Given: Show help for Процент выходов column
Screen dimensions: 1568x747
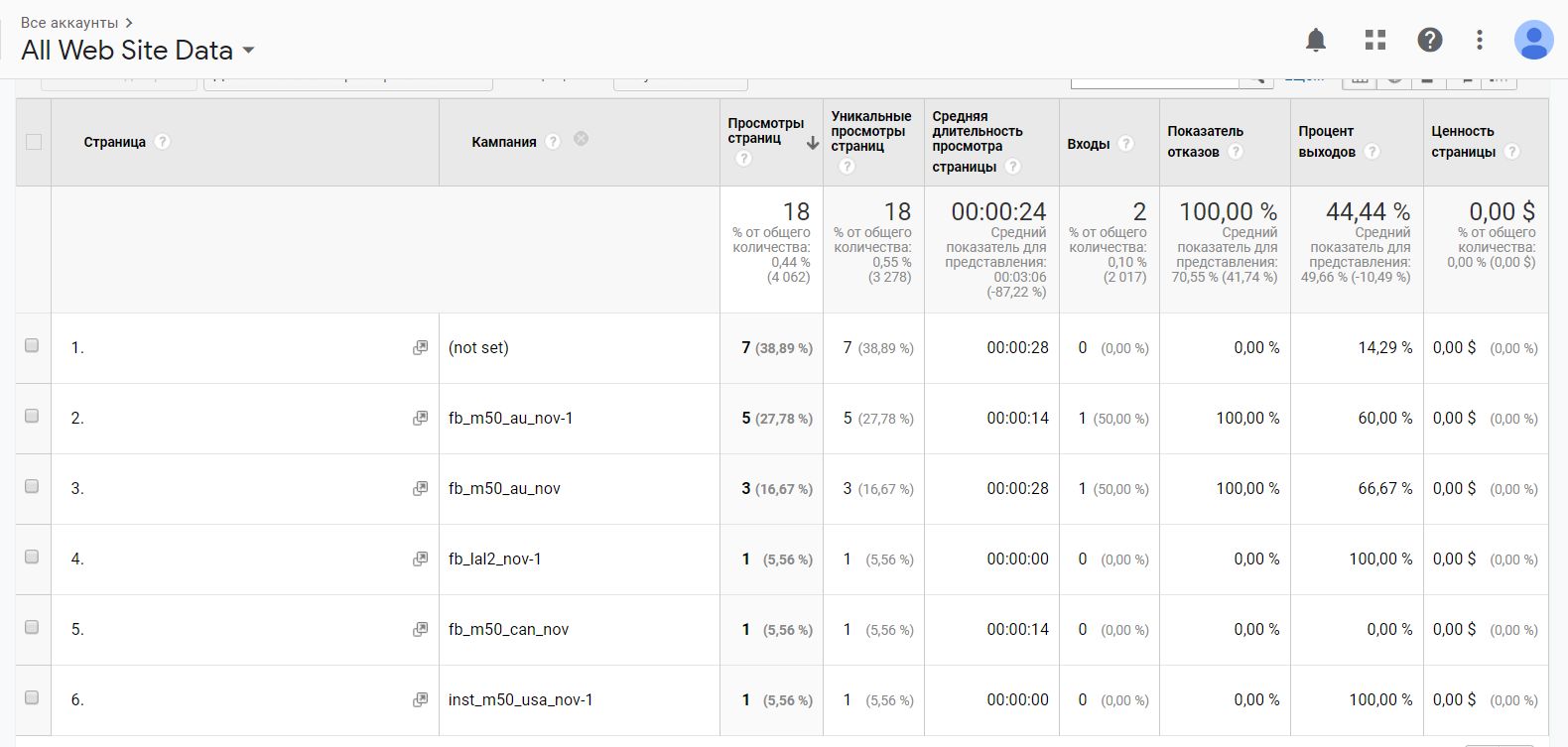Looking at the screenshot, I should (x=1372, y=152).
